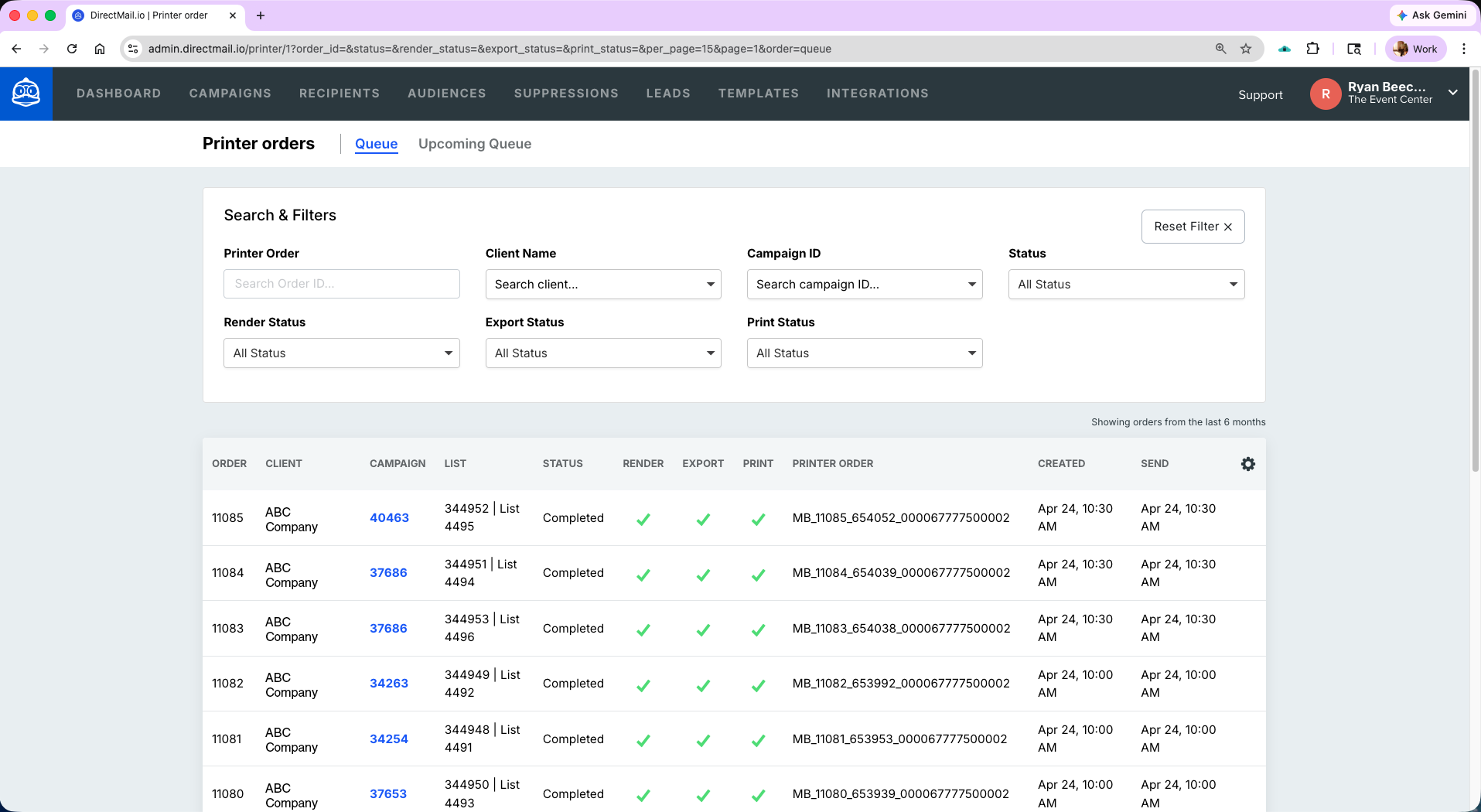Click the Ask Gemini icon in the toolbar
The height and width of the screenshot is (812, 1481).
[1402, 15]
